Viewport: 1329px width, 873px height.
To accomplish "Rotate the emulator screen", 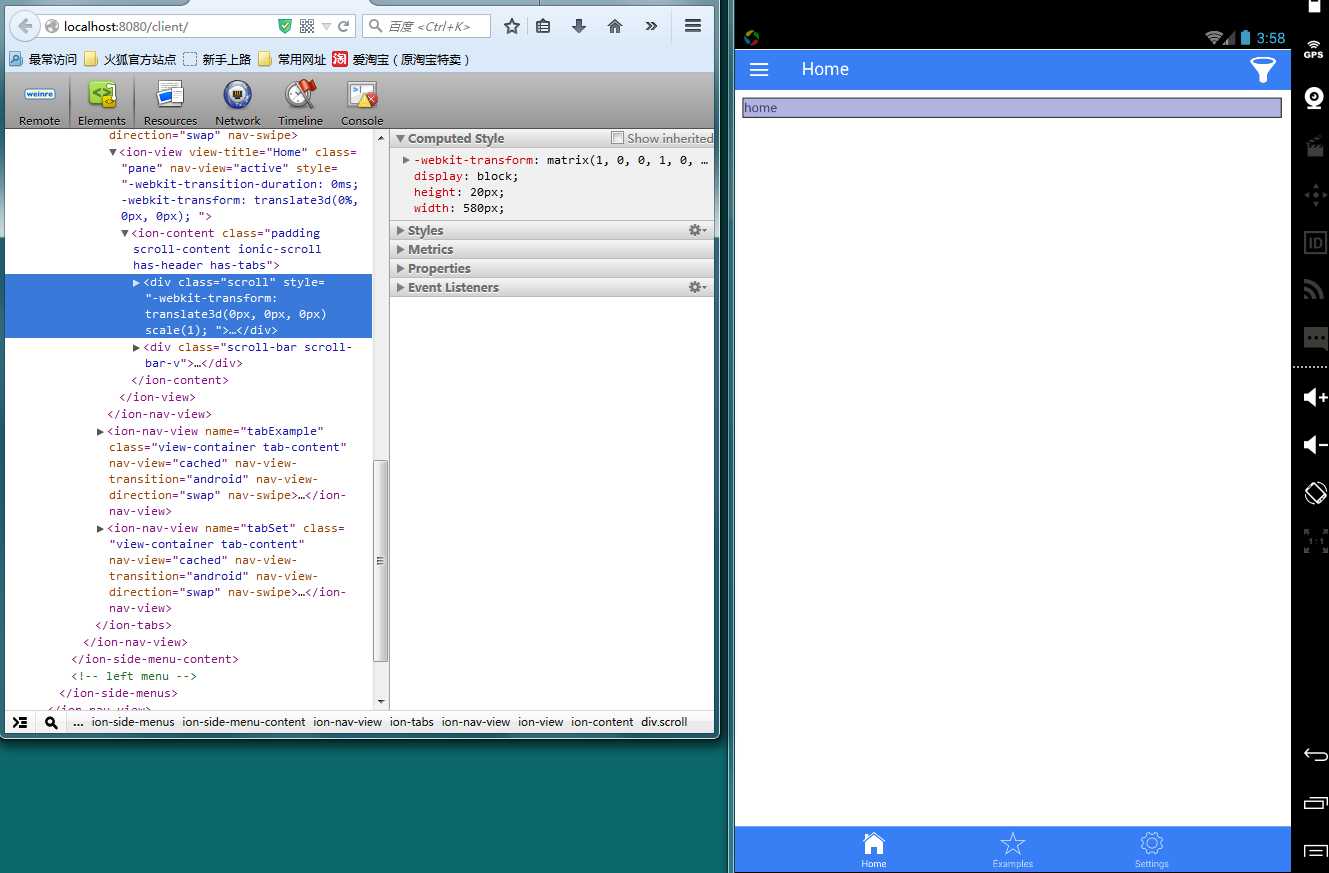I will 1315,493.
